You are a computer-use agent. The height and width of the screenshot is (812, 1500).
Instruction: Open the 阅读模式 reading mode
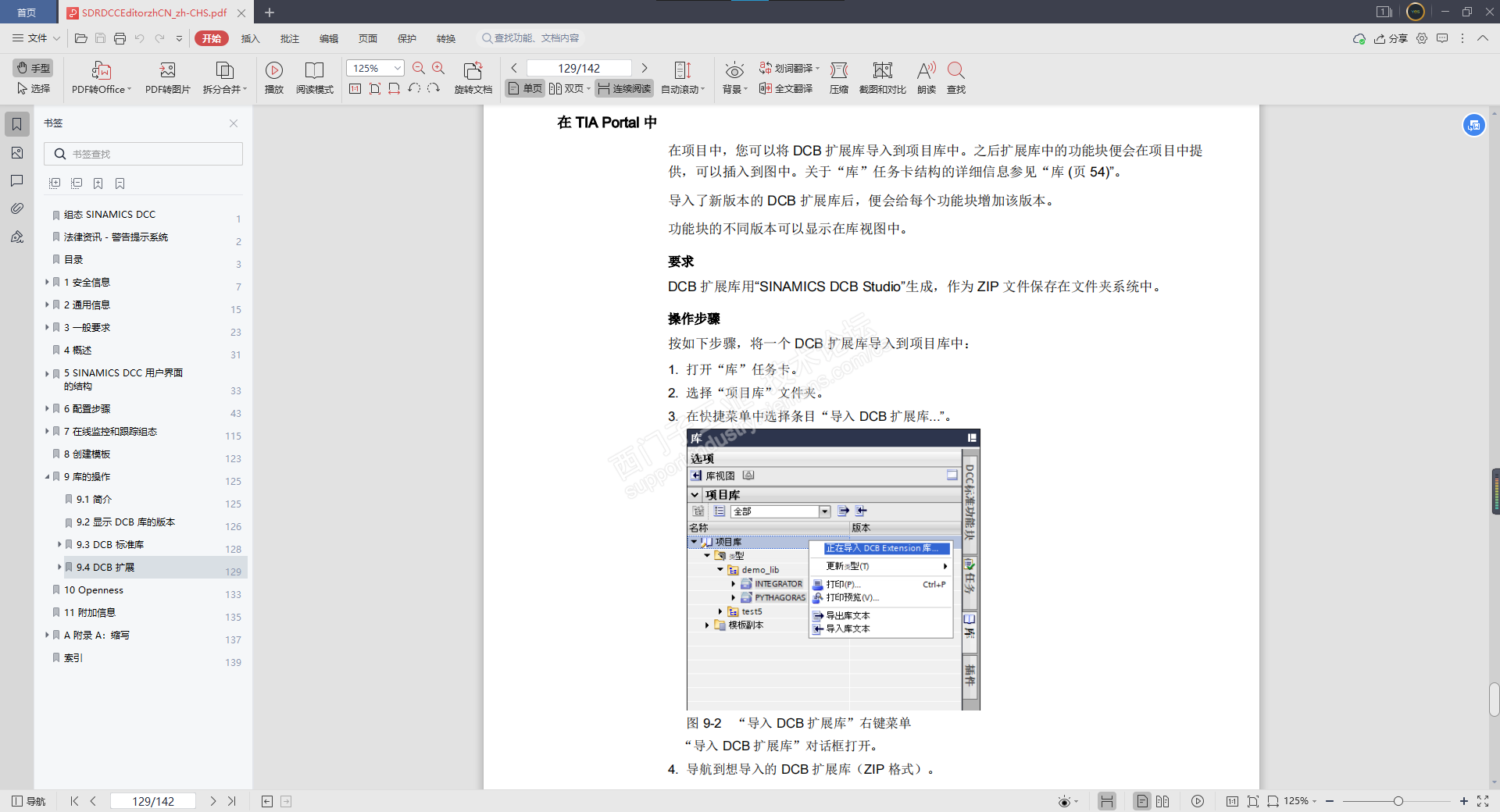click(x=314, y=71)
